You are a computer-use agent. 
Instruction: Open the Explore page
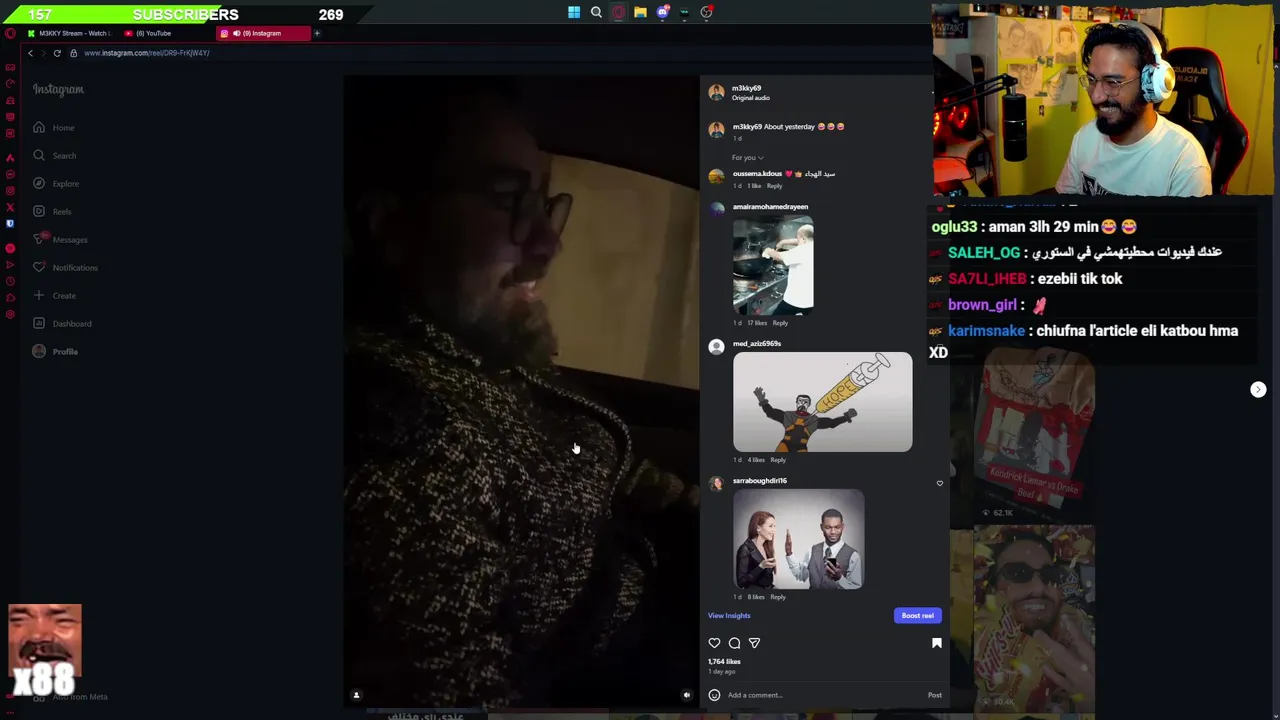tap(55, 184)
